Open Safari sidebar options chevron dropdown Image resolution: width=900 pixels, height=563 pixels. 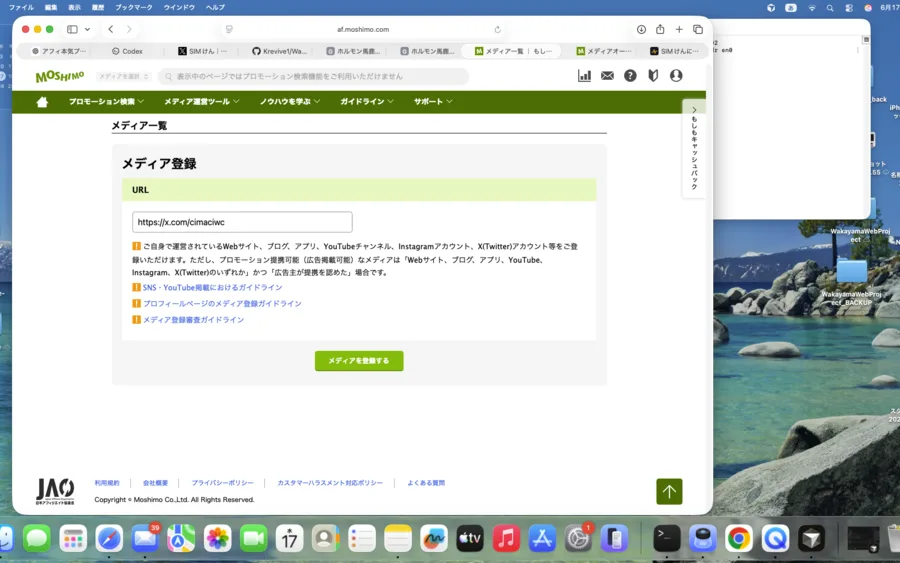coord(87,29)
